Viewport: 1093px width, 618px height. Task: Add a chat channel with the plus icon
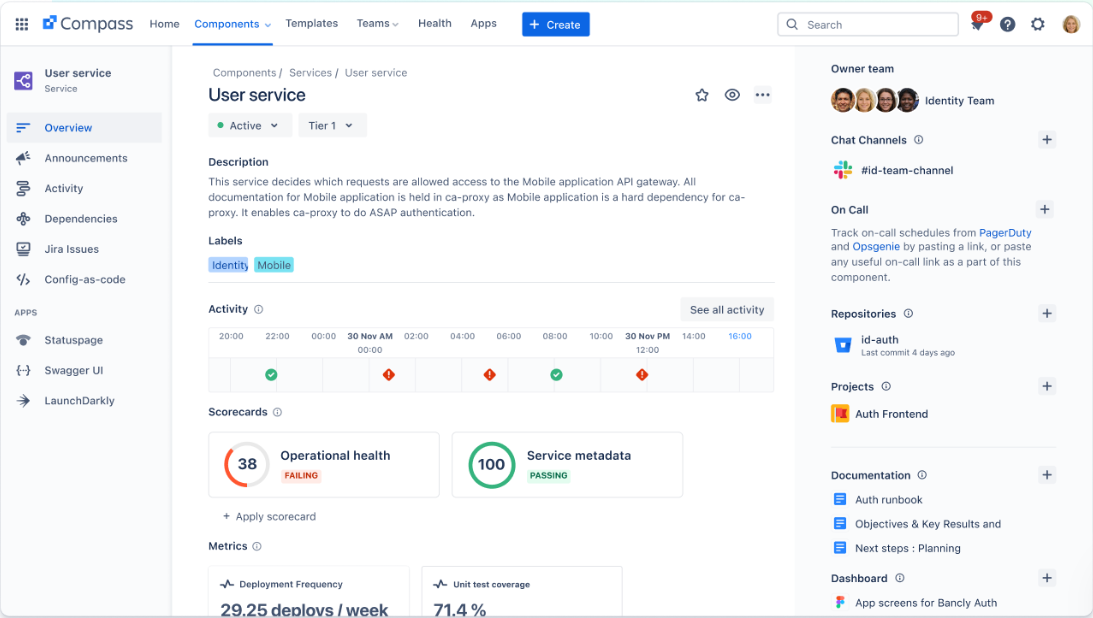click(1047, 139)
